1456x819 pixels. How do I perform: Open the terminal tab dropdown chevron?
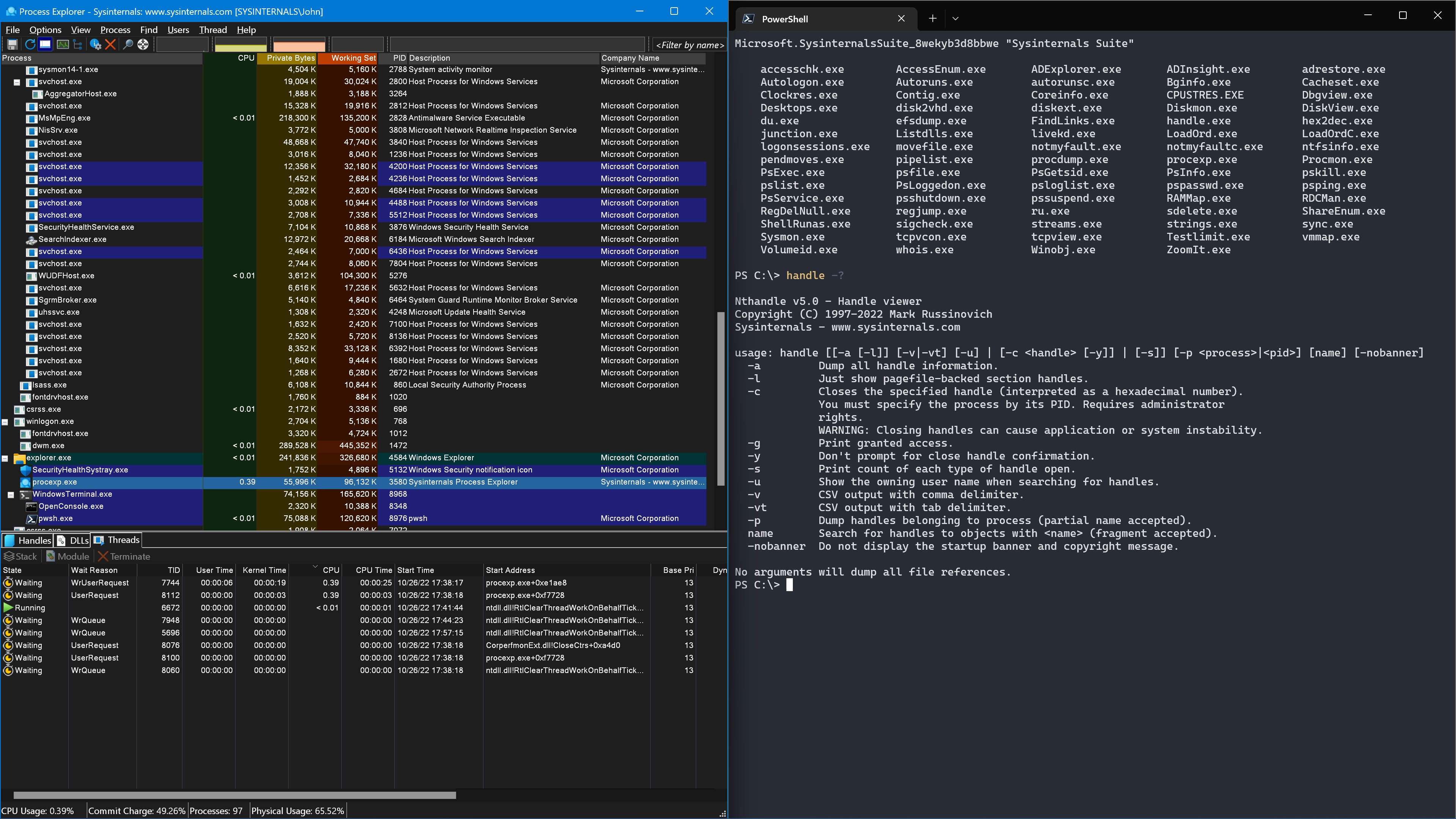[956, 19]
